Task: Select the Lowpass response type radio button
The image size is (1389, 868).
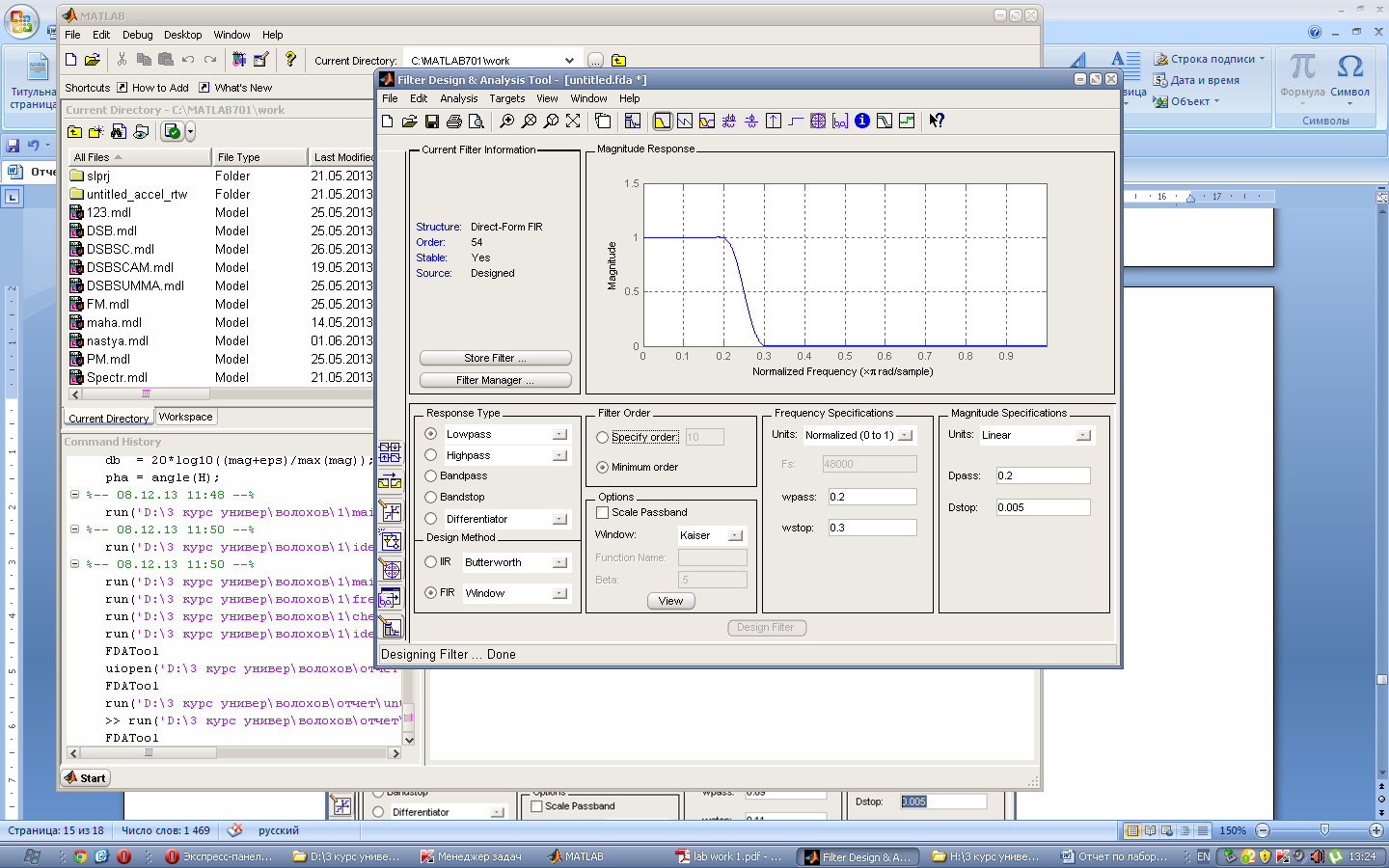Action: (x=431, y=434)
